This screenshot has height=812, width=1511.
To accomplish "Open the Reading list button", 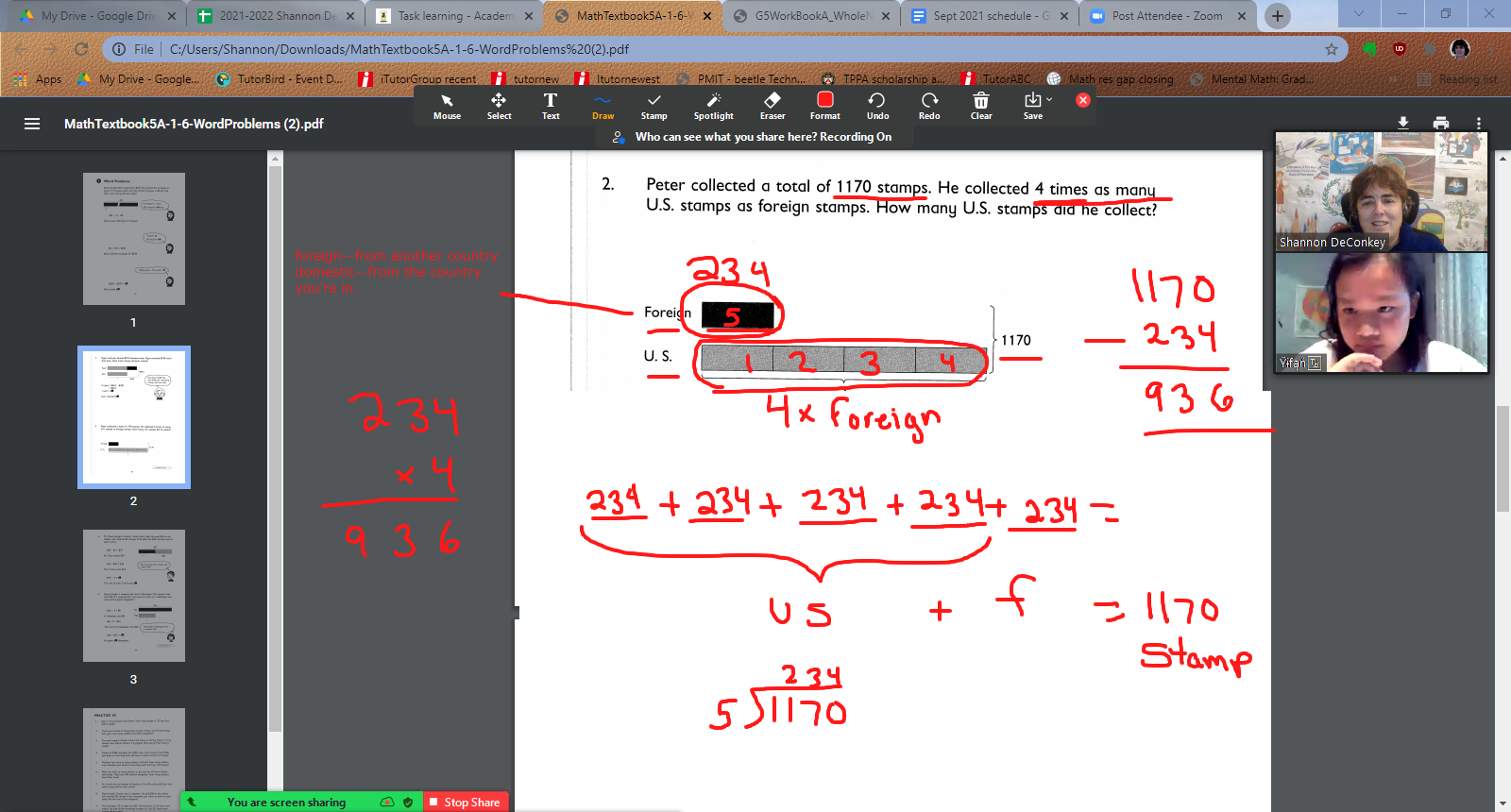I will 1458,79.
